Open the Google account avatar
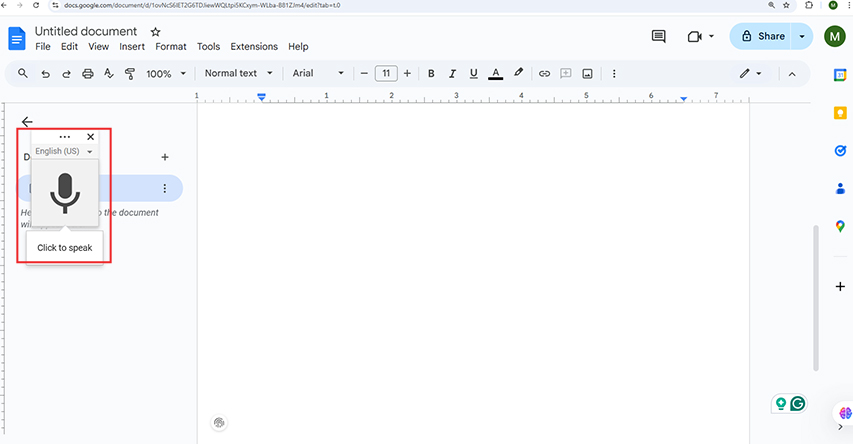853x444 pixels. tap(835, 36)
